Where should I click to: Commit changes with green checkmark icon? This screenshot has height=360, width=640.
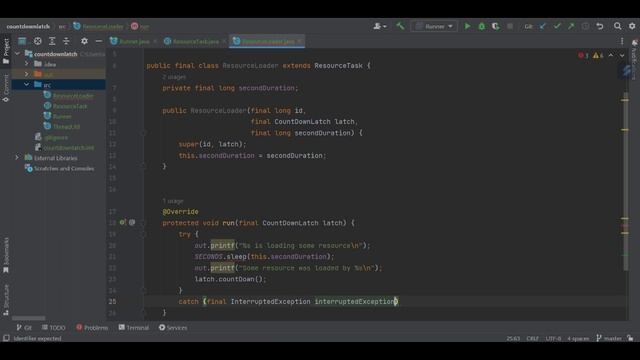tap(557, 27)
